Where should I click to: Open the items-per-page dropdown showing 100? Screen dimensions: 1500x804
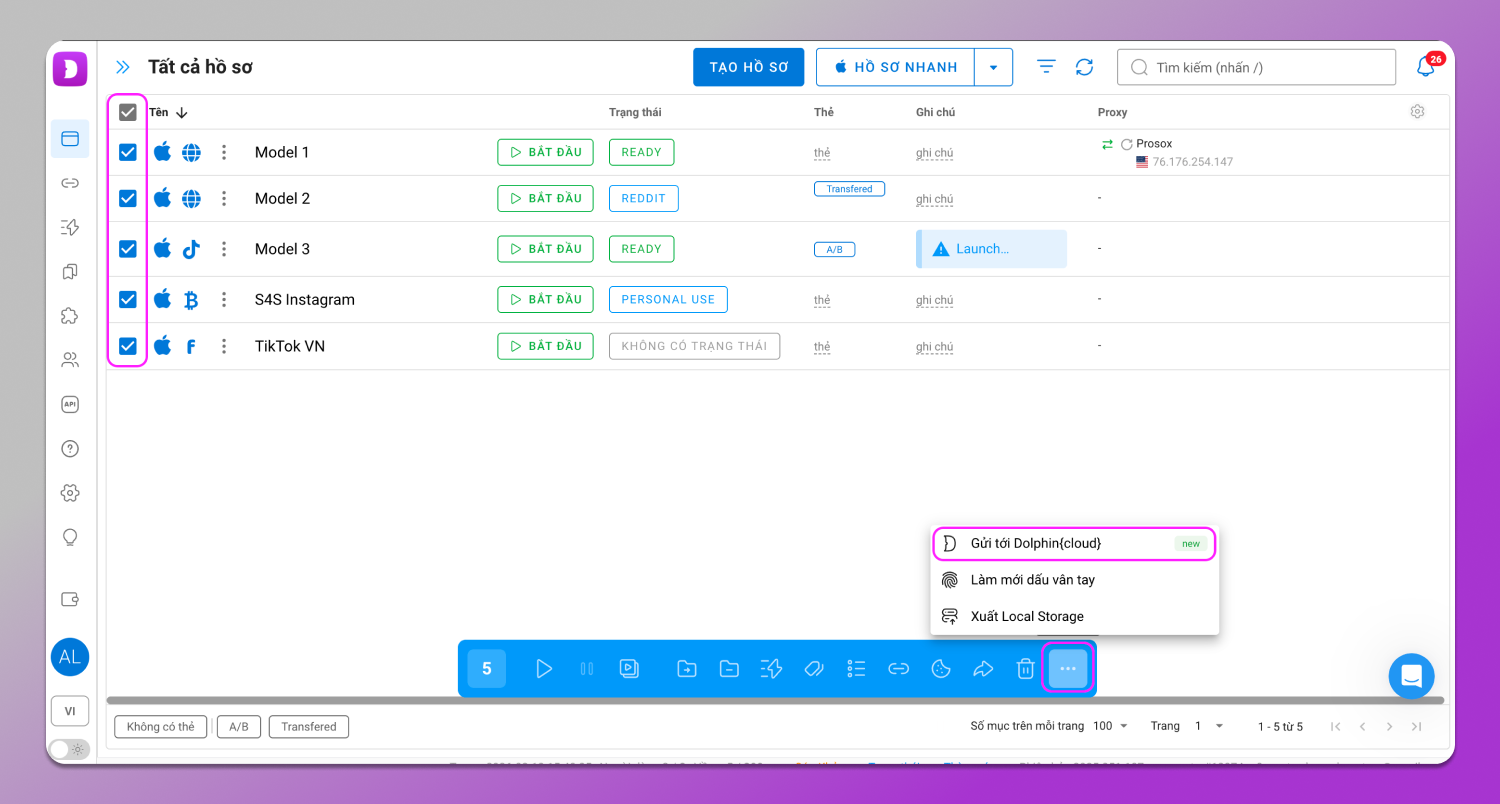point(1110,726)
